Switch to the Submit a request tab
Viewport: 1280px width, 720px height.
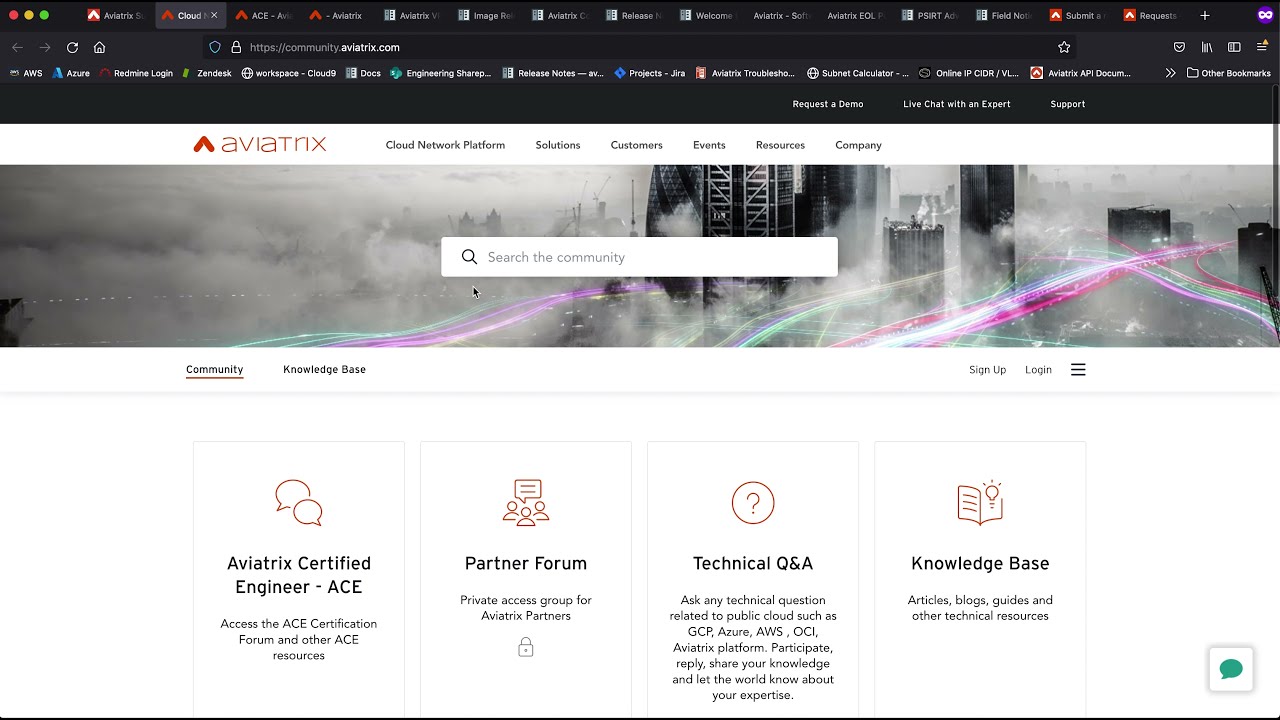[1078, 15]
